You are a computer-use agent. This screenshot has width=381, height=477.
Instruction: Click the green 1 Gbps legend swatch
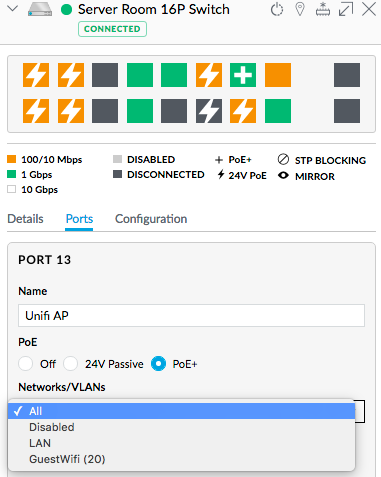[12, 174]
